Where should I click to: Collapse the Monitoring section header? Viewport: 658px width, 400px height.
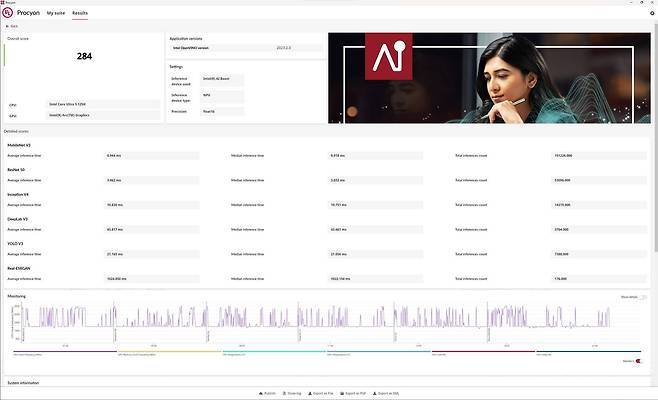pyautogui.click(x=16, y=296)
